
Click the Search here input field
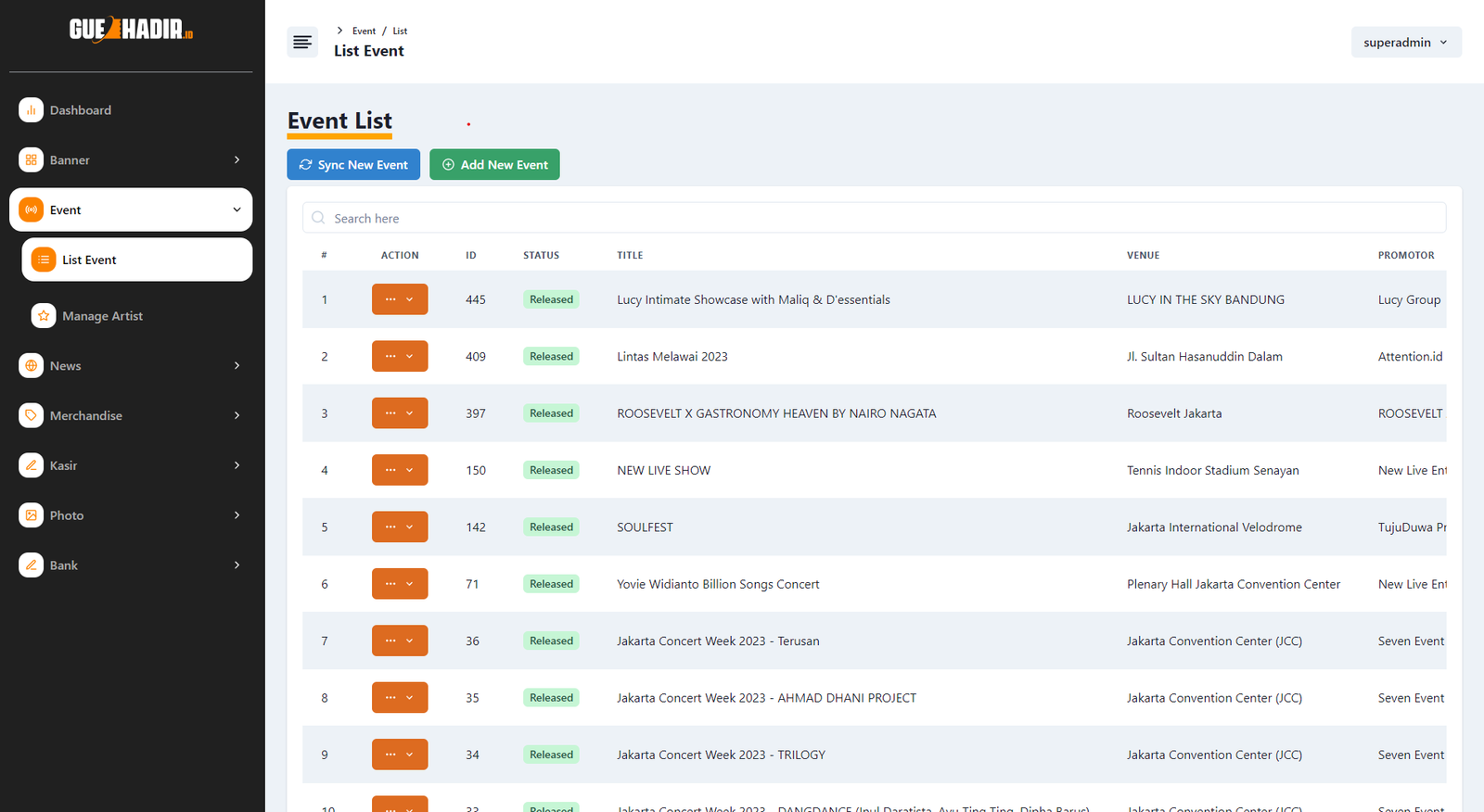pyautogui.click(x=874, y=218)
